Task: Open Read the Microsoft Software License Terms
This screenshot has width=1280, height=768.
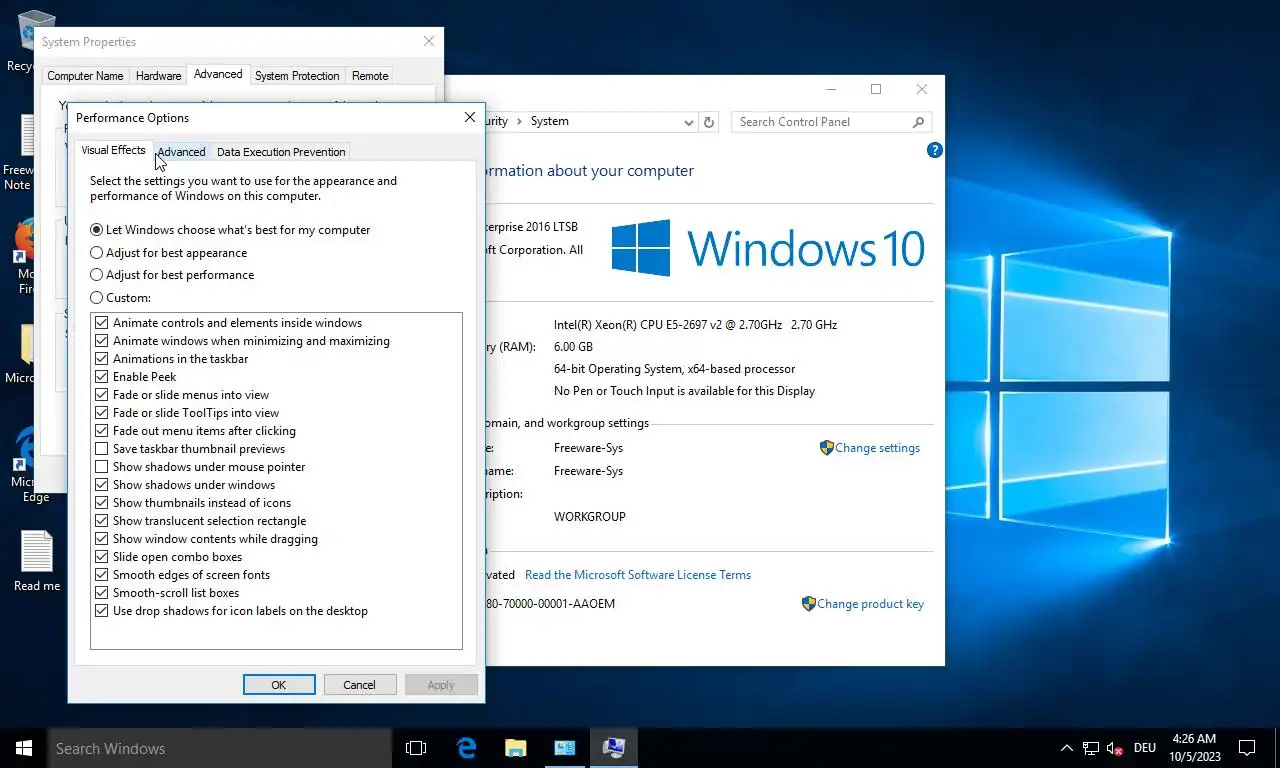Action: coord(638,575)
